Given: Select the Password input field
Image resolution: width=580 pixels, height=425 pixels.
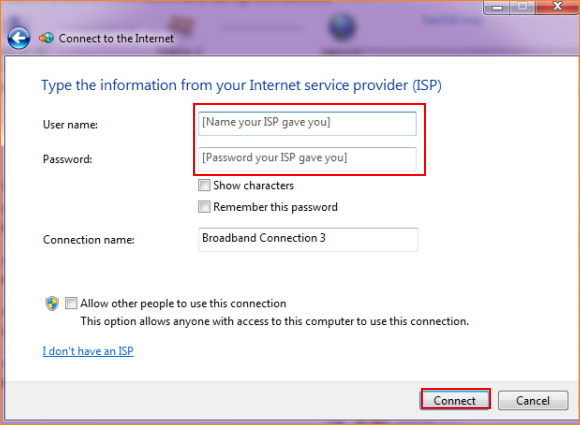Looking at the screenshot, I should (x=307, y=159).
